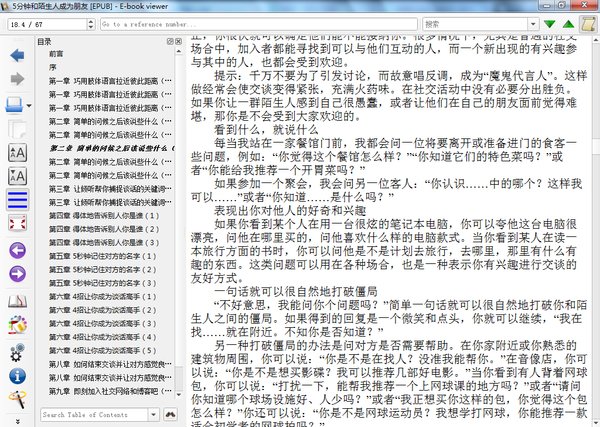
Task: Click the blue Back arrow icon
Action: 17,55
